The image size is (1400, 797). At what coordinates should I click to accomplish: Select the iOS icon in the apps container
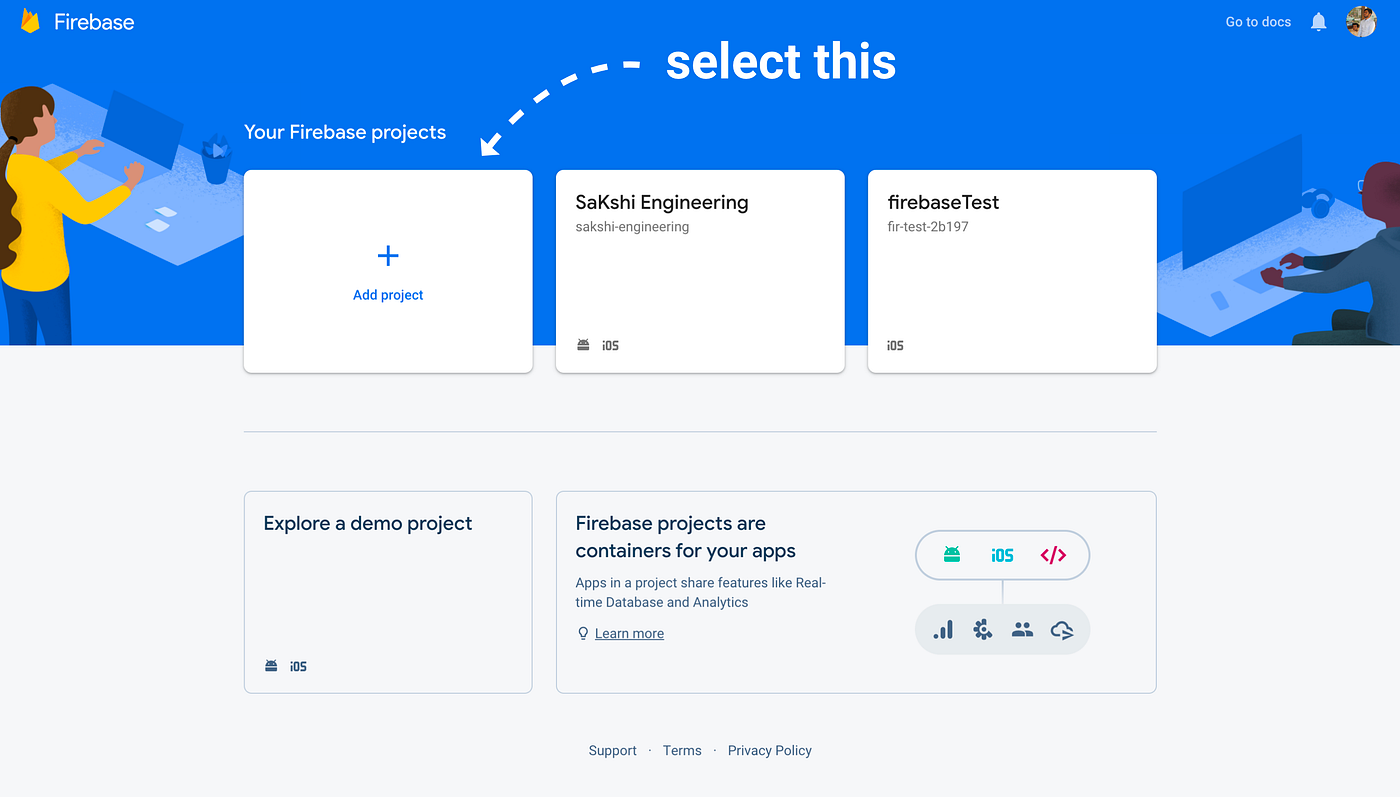1002,555
